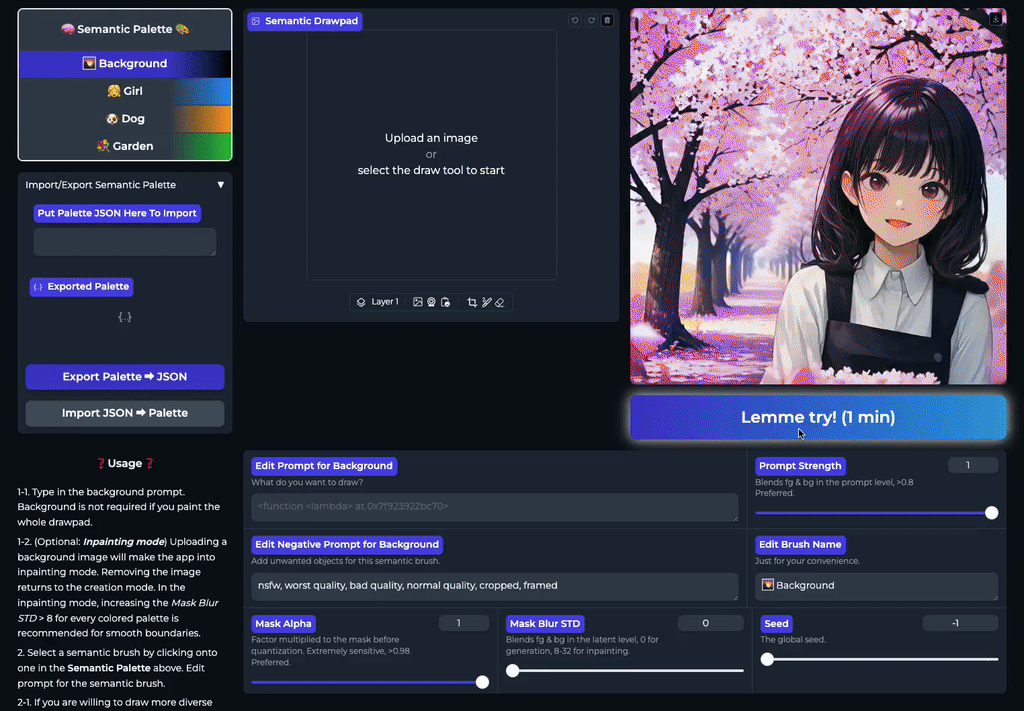This screenshot has height=711, width=1024.
Task: Click the negative prompt text field
Action: (494, 586)
